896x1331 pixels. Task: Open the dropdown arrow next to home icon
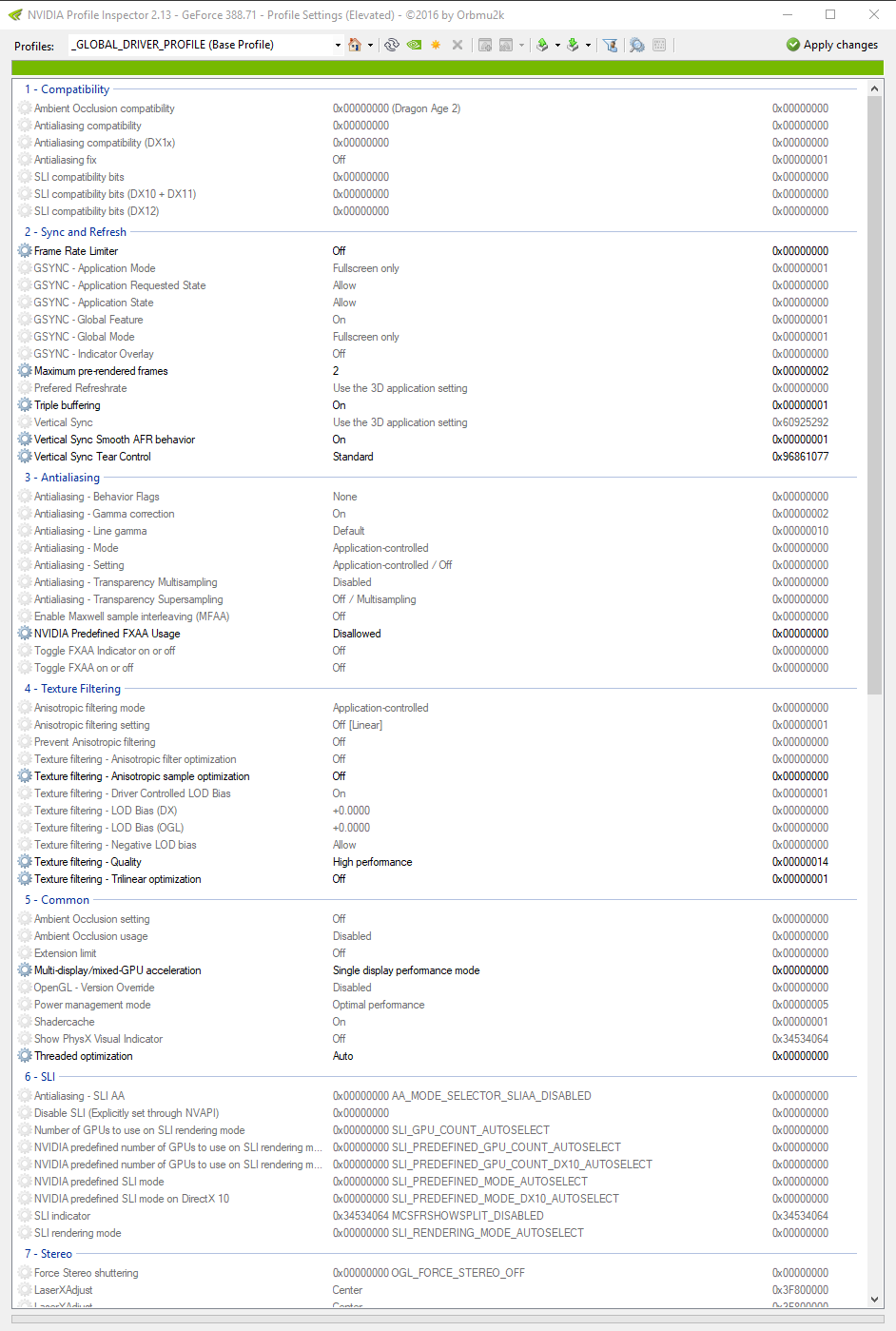(370, 45)
